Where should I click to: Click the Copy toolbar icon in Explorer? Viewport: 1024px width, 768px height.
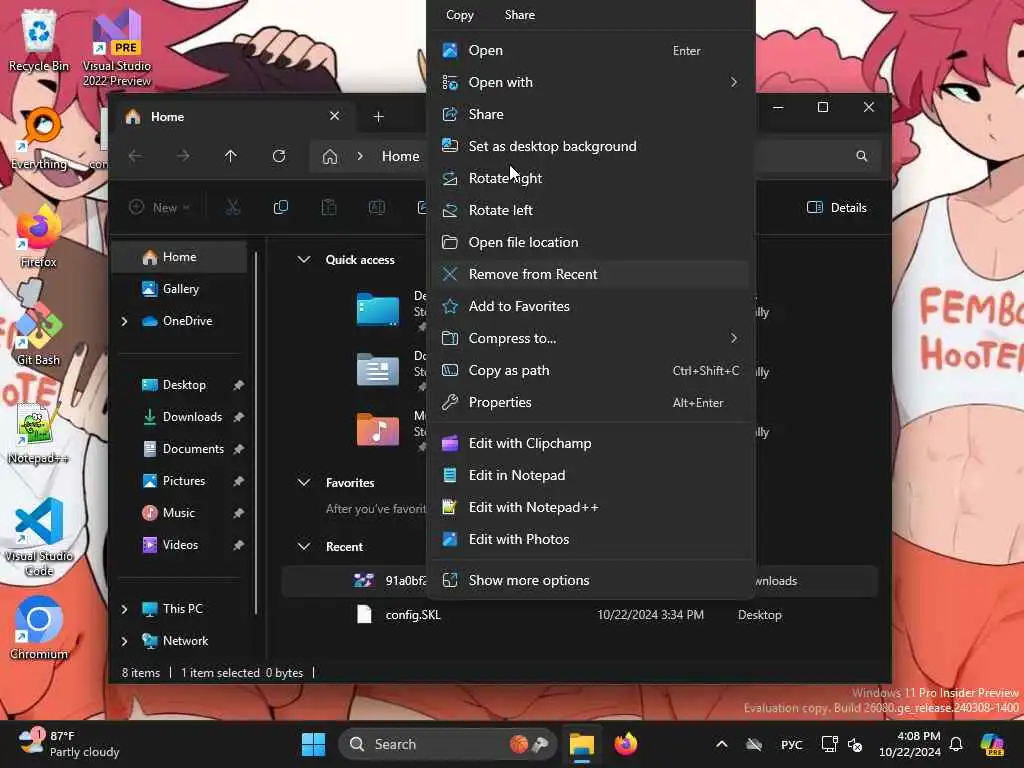281,208
